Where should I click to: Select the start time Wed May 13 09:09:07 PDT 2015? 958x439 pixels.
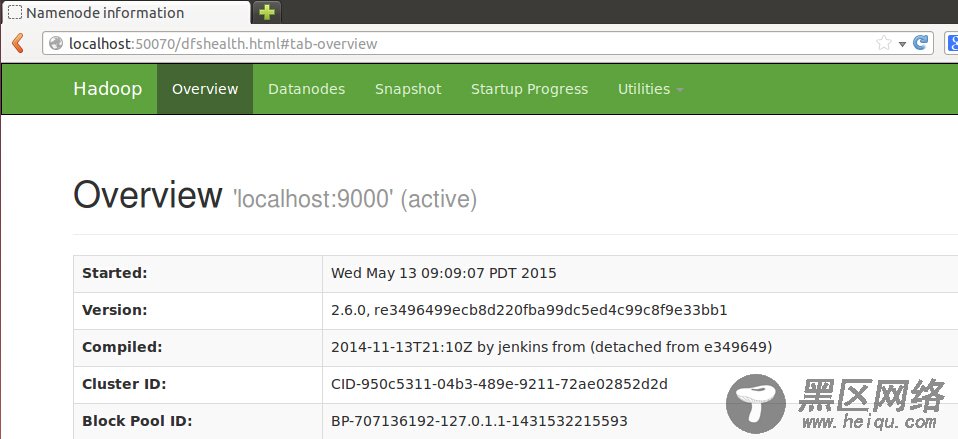(x=444, y=273)
